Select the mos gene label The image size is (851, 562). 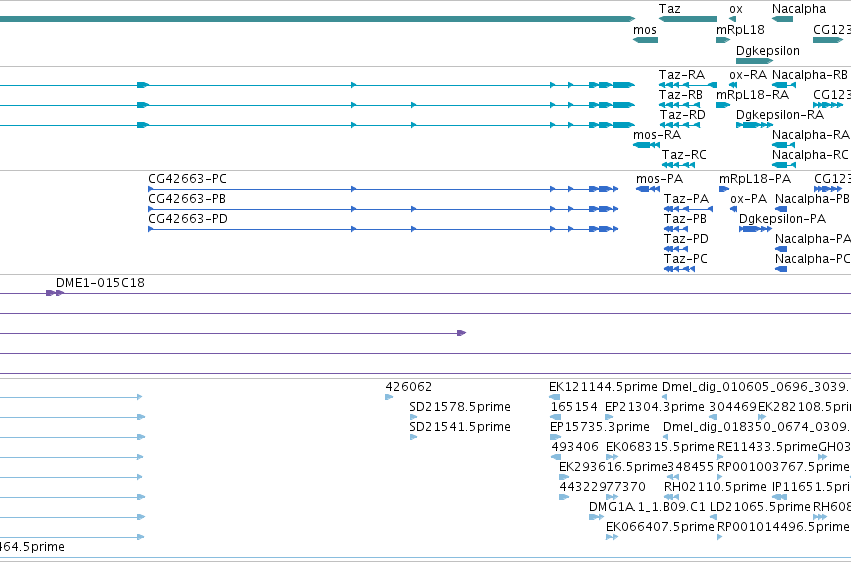coord(645,30)
